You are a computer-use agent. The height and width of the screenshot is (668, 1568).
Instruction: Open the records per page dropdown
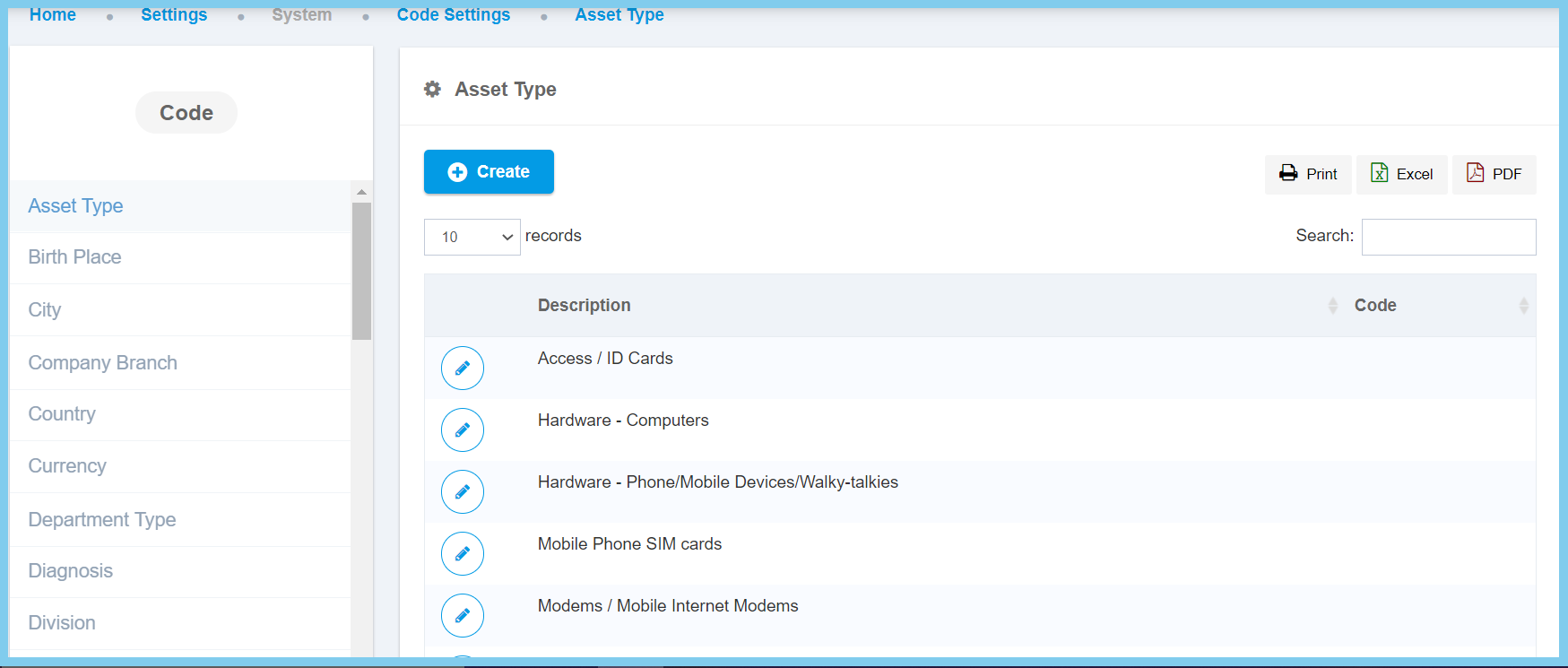[x=472, y=237]
